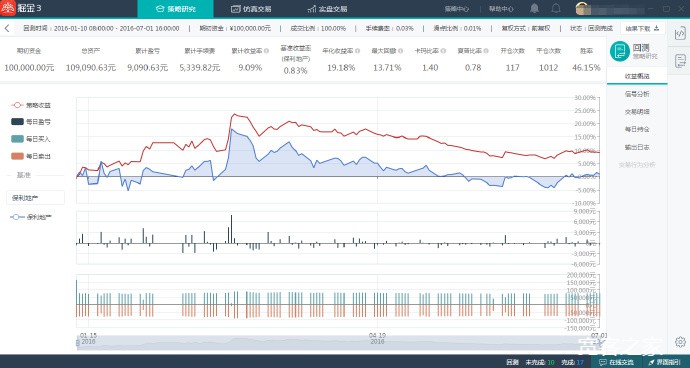
Task: Select the 输出日志 side tab
Action: 637,147
